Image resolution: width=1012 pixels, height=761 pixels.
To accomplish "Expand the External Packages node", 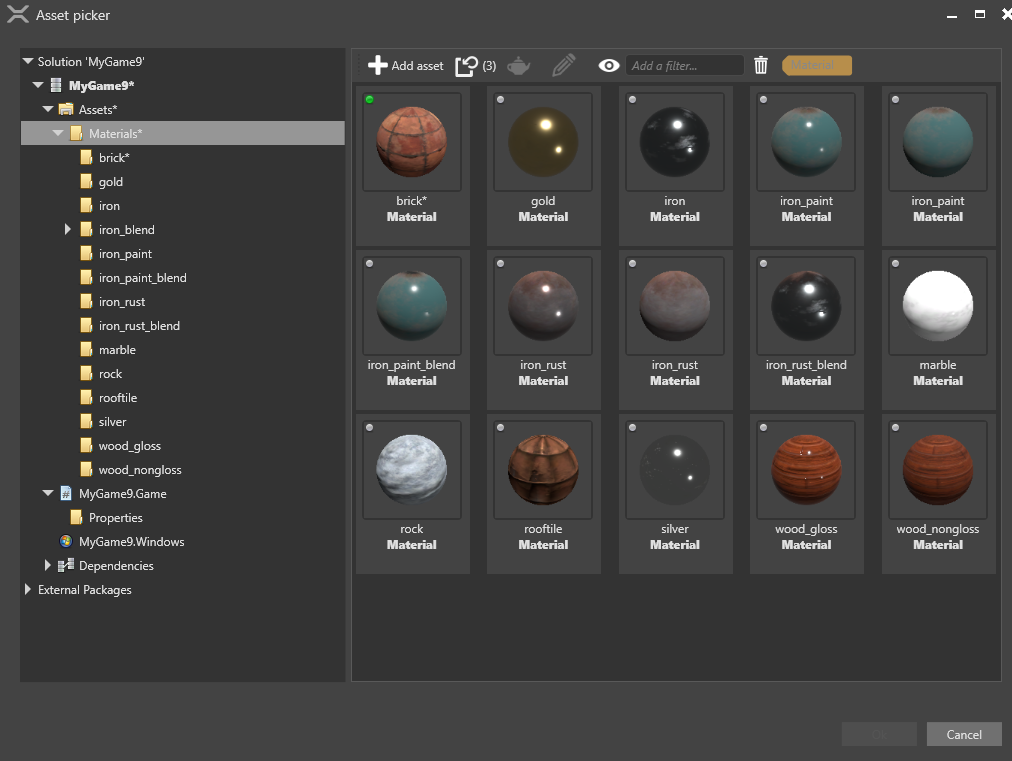I will 27,589.
